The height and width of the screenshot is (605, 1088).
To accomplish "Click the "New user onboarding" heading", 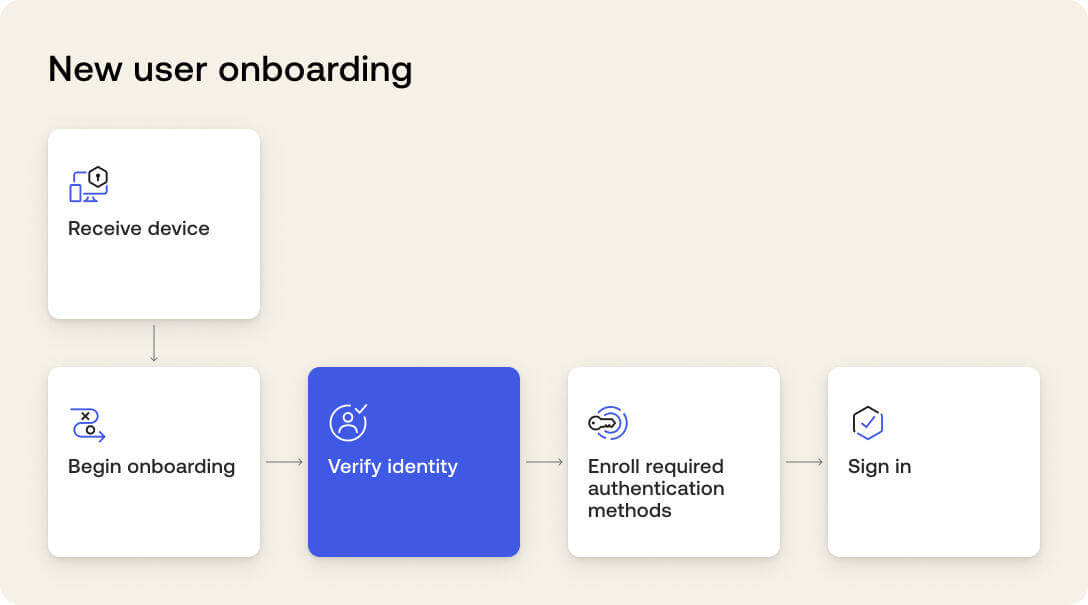I will click(x=230, y=69).
